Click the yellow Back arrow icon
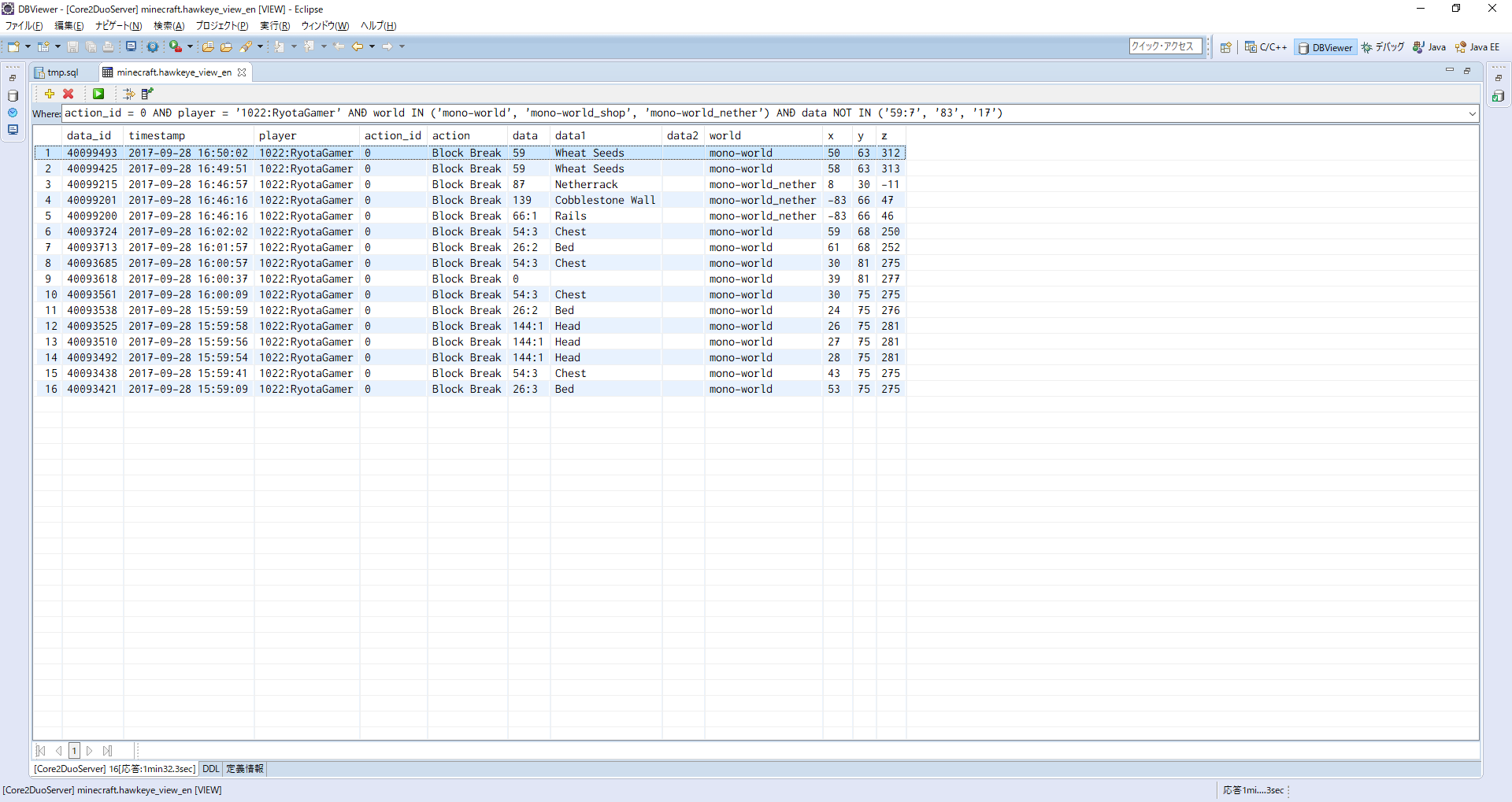This screenshot has width=1512, height=802. [x=358, y=47]
